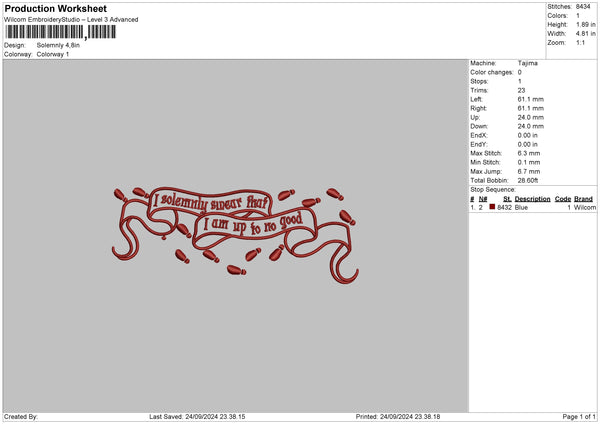This screenshot has width=600, height=424.
Task: Click the Colors value 1
Action: (578, 16)
